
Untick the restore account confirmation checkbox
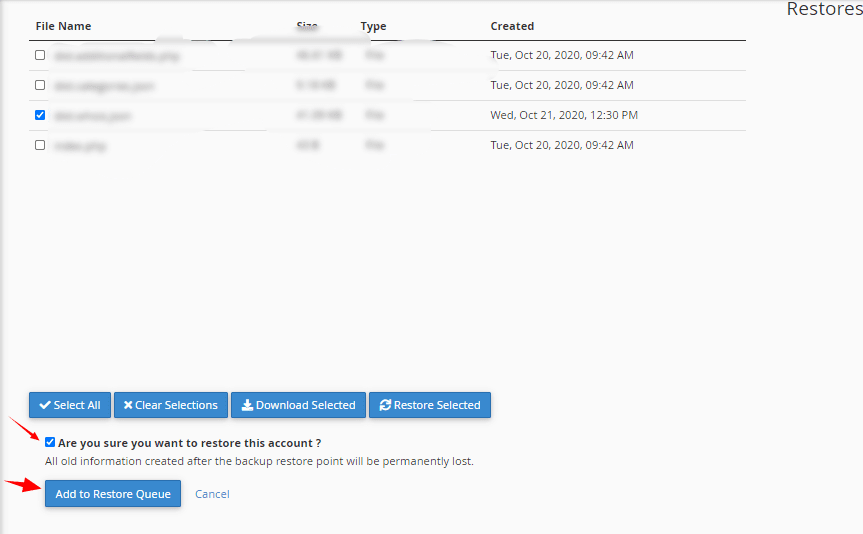(x=50, y=442)
